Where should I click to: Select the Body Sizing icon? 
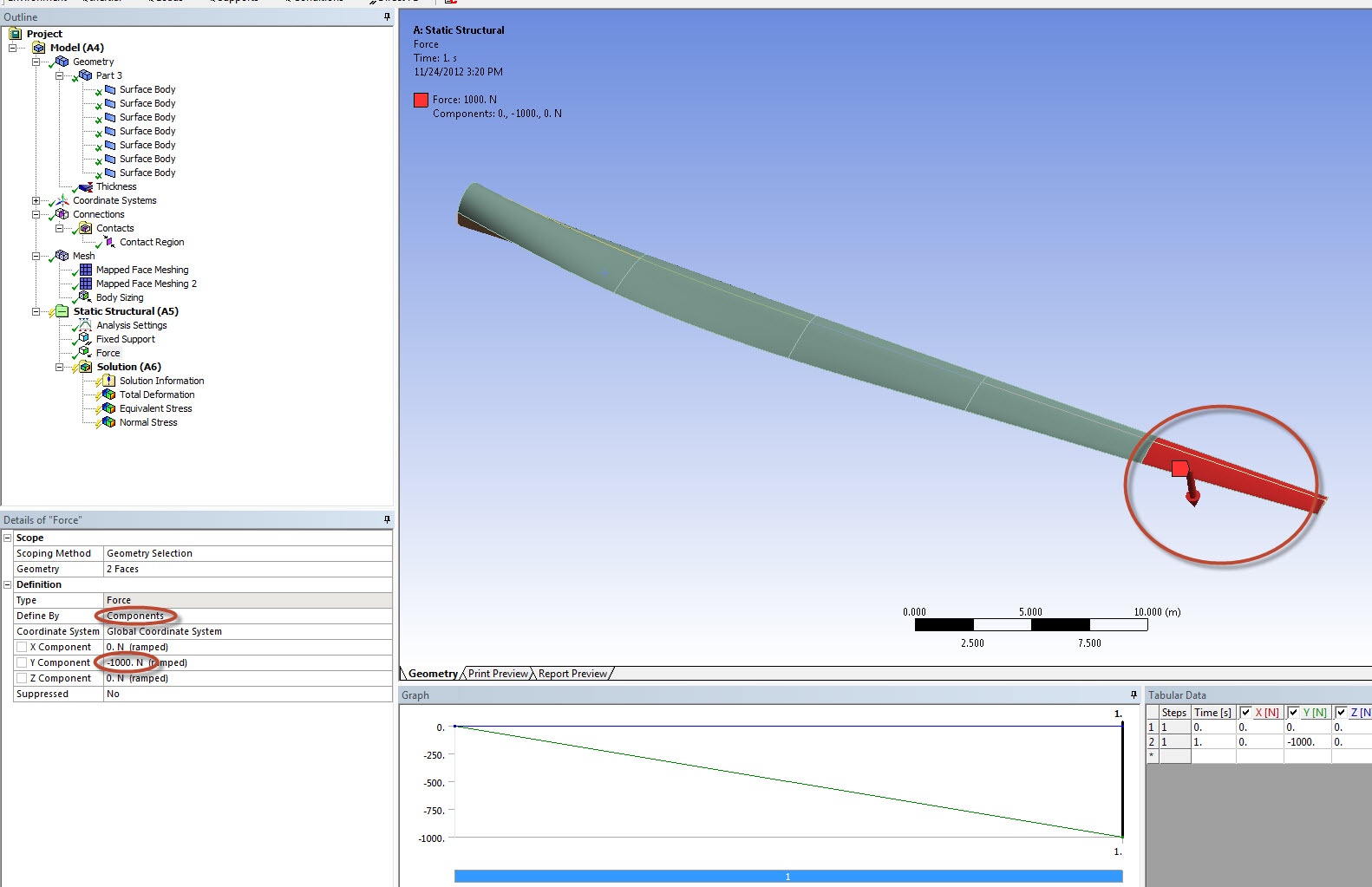85,297
